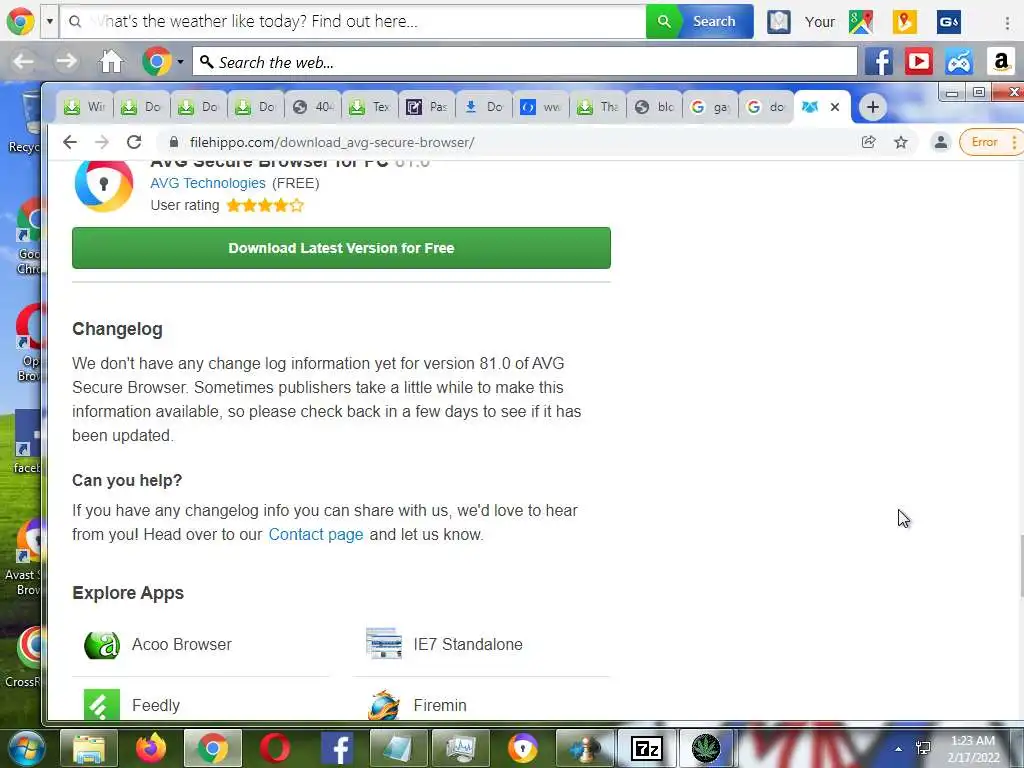
Task: Click Download Latest Version for Free
Action: 341,248
